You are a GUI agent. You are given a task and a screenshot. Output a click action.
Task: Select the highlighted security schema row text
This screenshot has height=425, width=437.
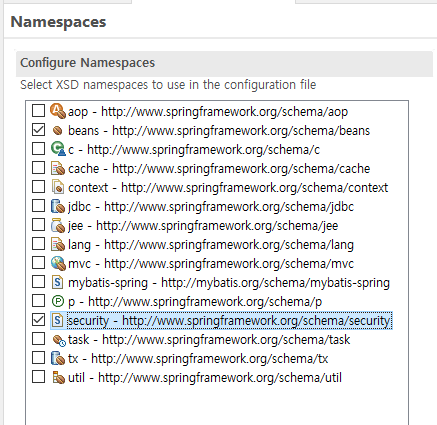tap(229, 321)
